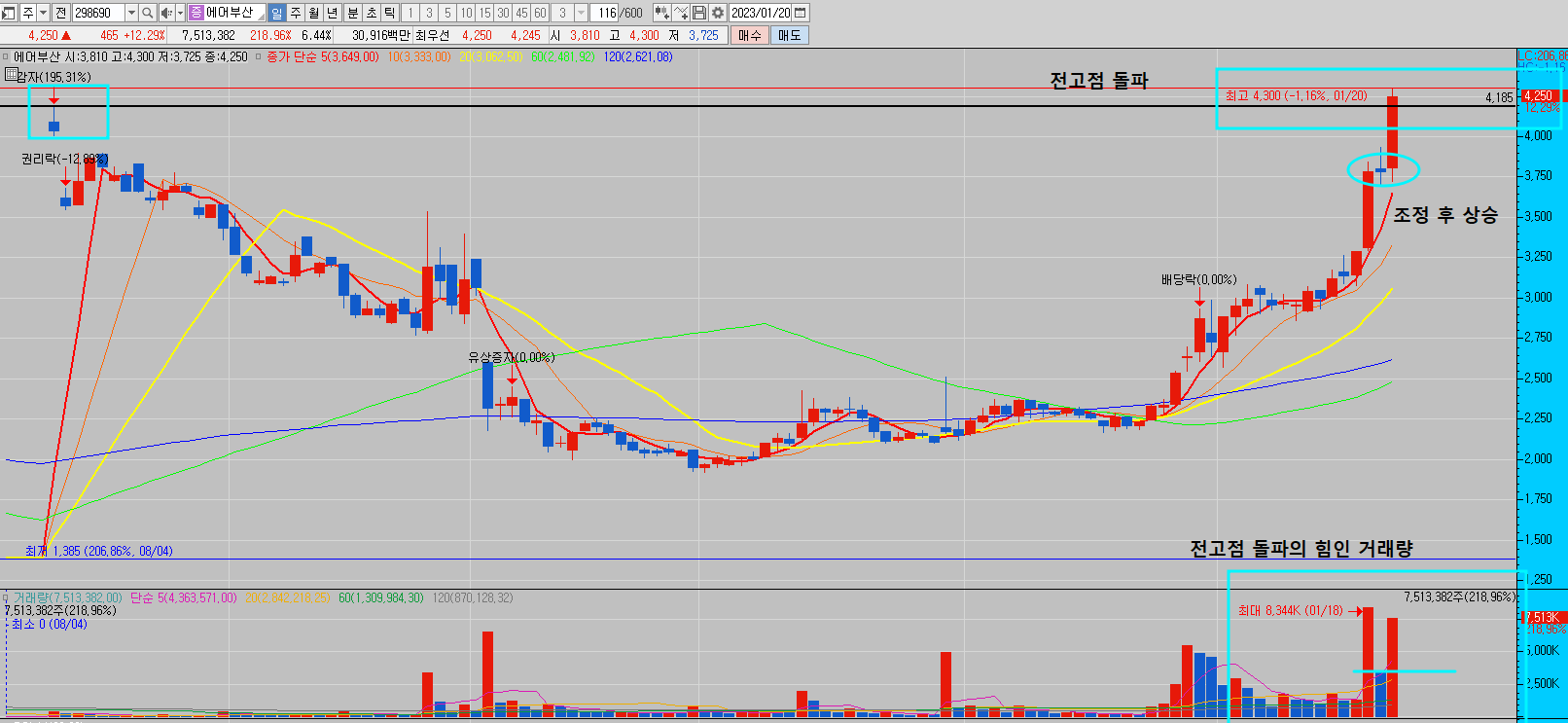Switch to 주 weekly chart period
Image resolution: width=1568 pixels, height=723 pixels.
pyautogui.click(x=296, y=13)
